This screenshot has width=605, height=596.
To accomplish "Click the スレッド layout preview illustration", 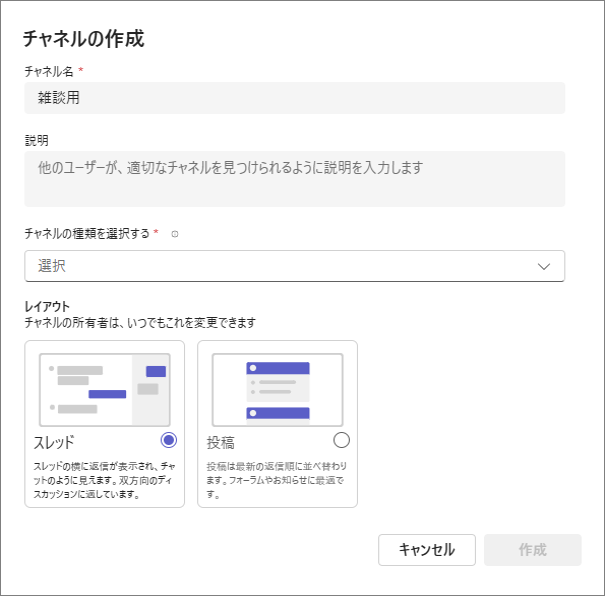I will (105, 386).
